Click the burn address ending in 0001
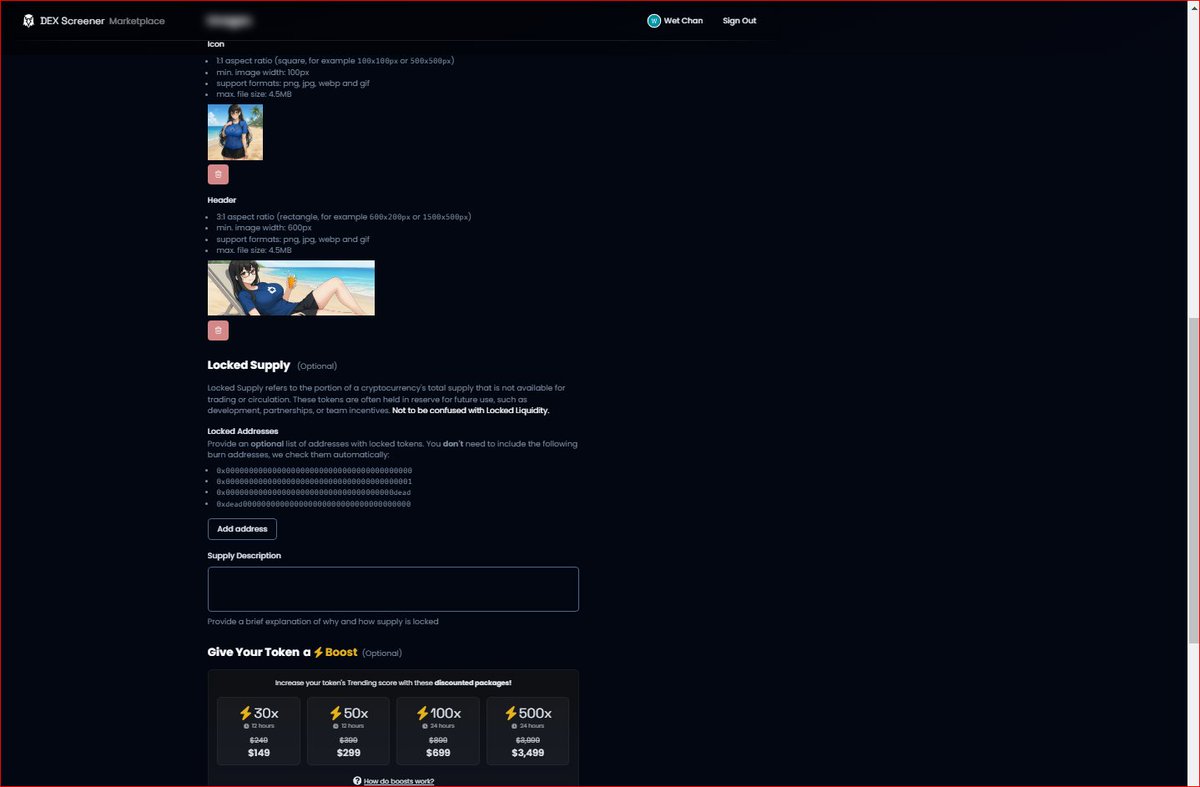 pyautogui.click(x=314, y=481)
